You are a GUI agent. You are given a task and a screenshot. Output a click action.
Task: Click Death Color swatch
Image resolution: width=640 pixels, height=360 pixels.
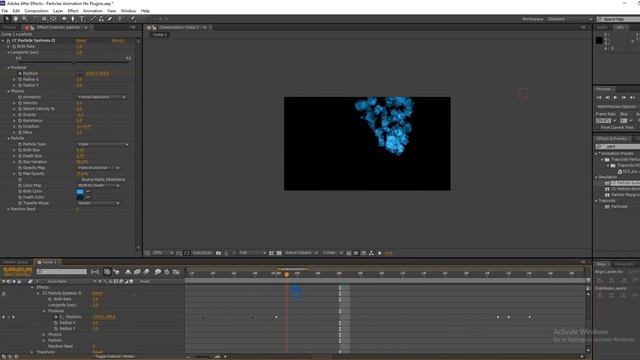tap(80, 197)
